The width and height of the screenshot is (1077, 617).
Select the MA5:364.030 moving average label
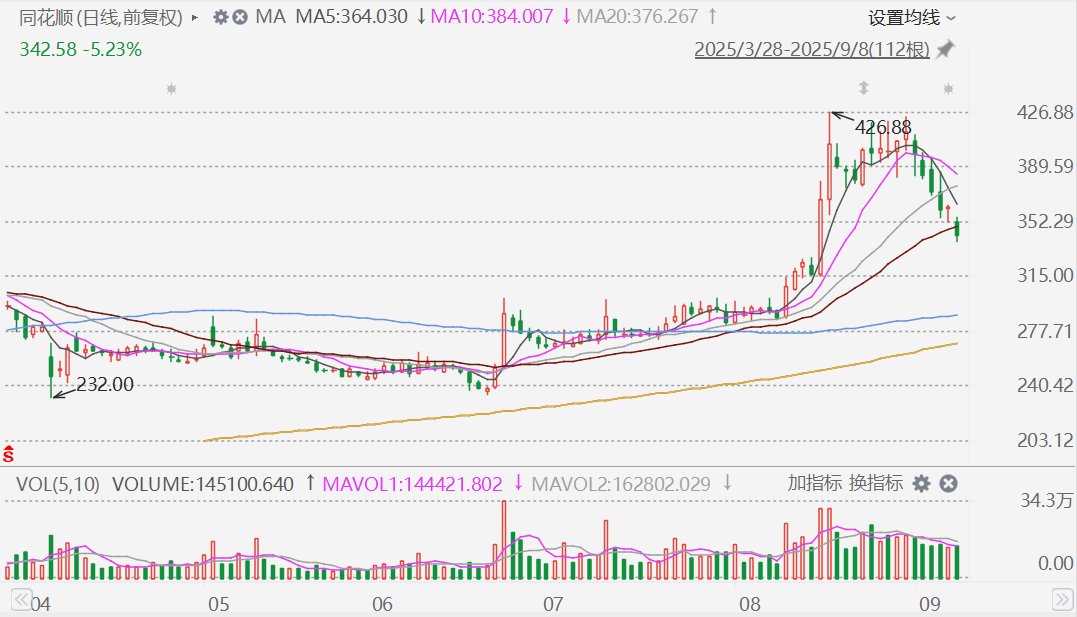tap(351, 16)
